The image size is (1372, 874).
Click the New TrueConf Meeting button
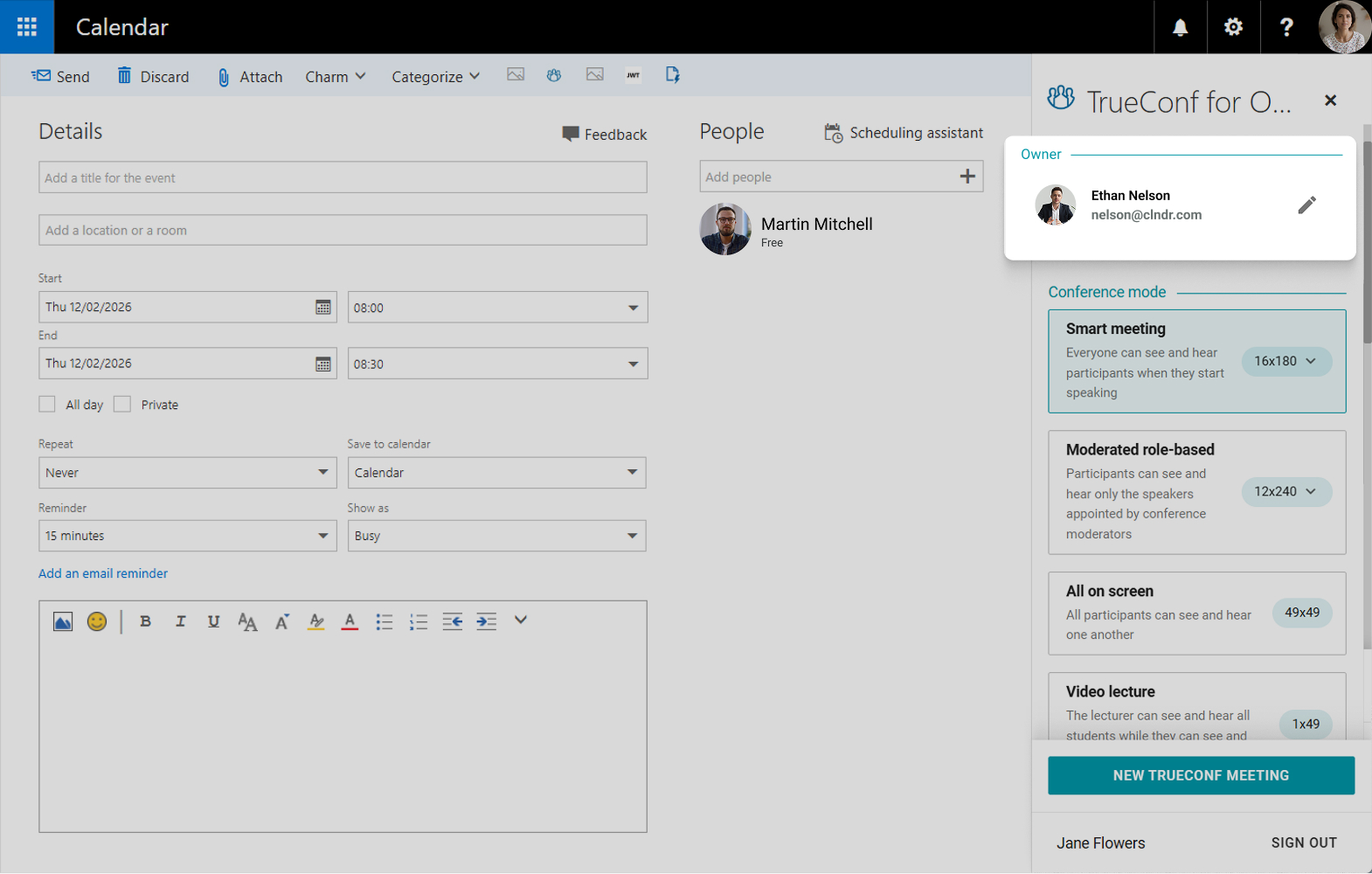tap(1201, 775)
